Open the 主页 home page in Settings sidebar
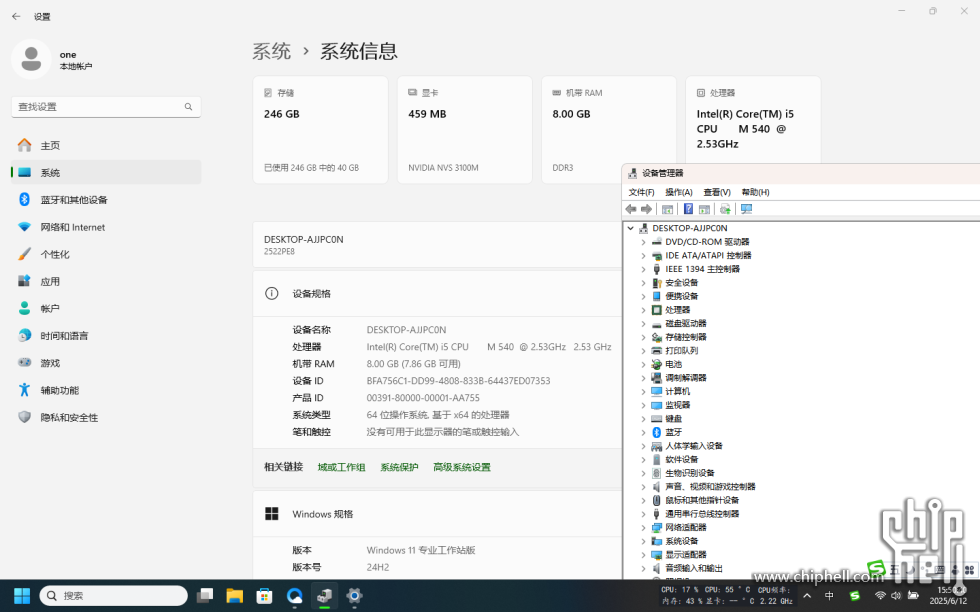 (106, 146)
